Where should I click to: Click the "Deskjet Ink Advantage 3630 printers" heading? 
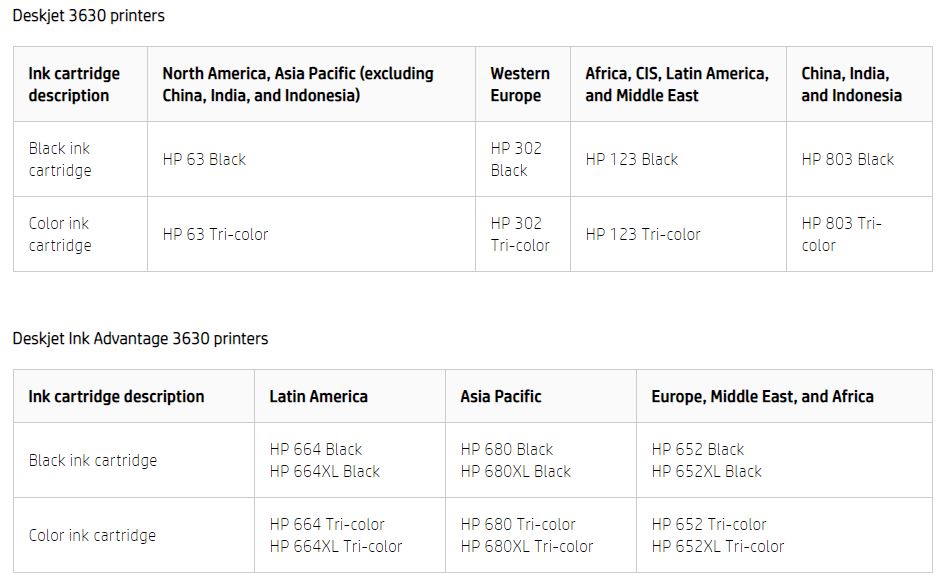140,338
